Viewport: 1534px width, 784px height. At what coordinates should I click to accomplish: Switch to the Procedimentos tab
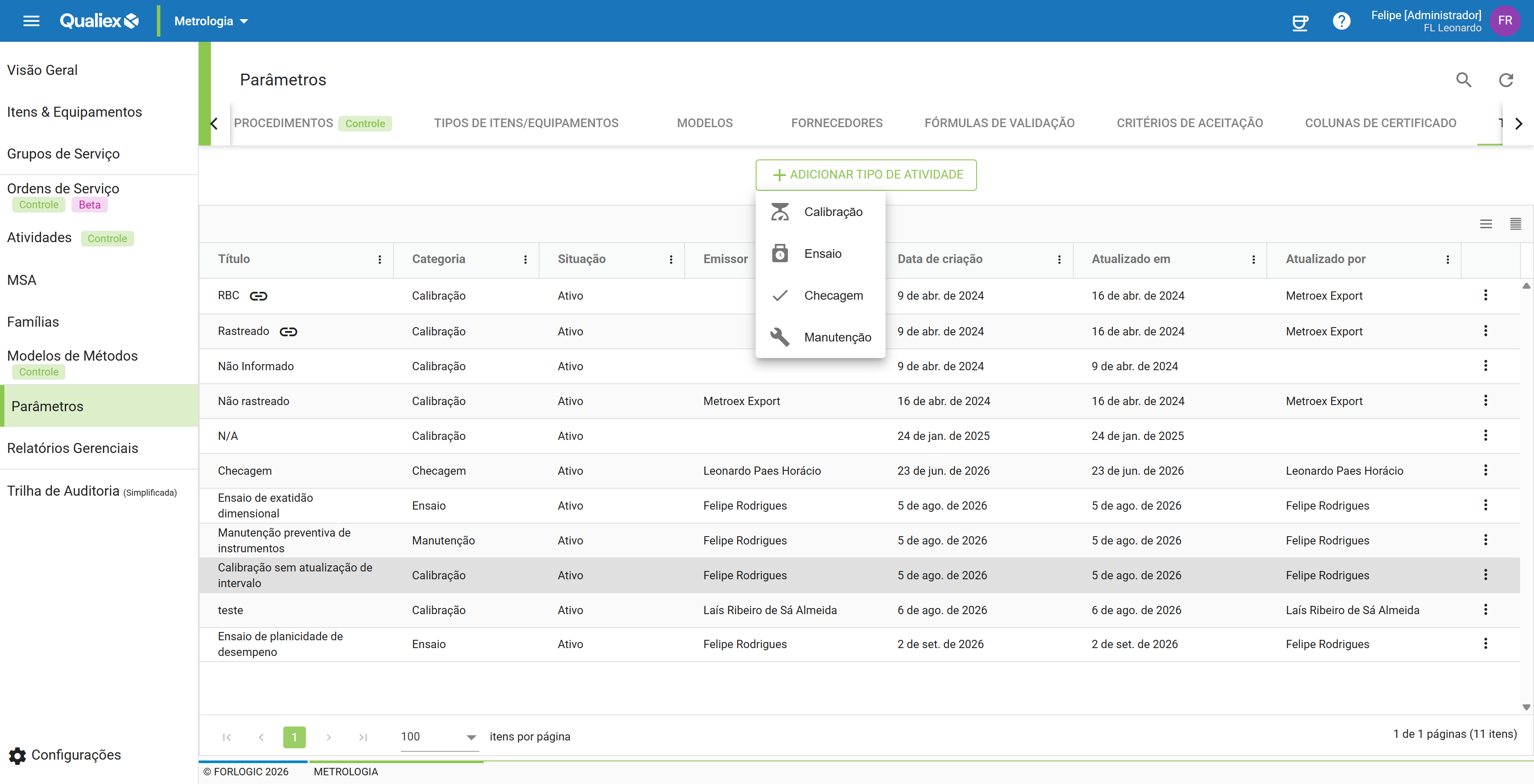(x=312, y=123)
